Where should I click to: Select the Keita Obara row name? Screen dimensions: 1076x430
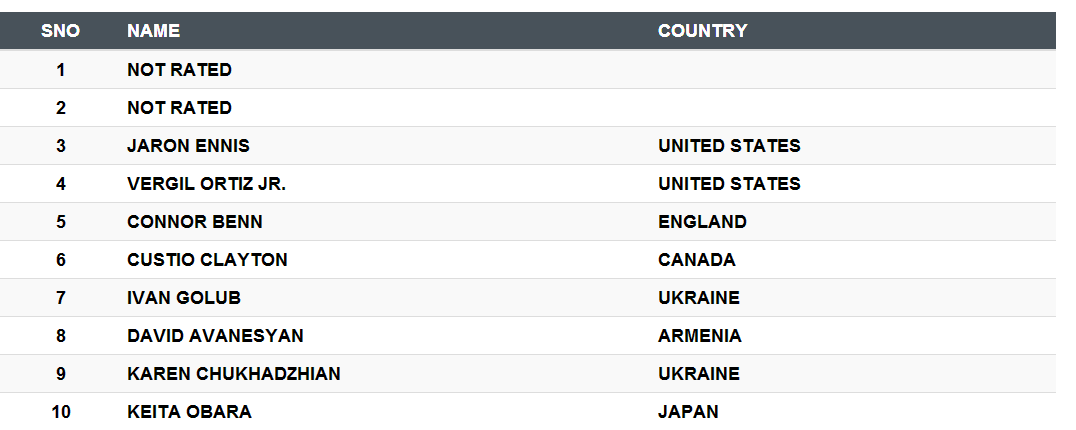[189, 412]
